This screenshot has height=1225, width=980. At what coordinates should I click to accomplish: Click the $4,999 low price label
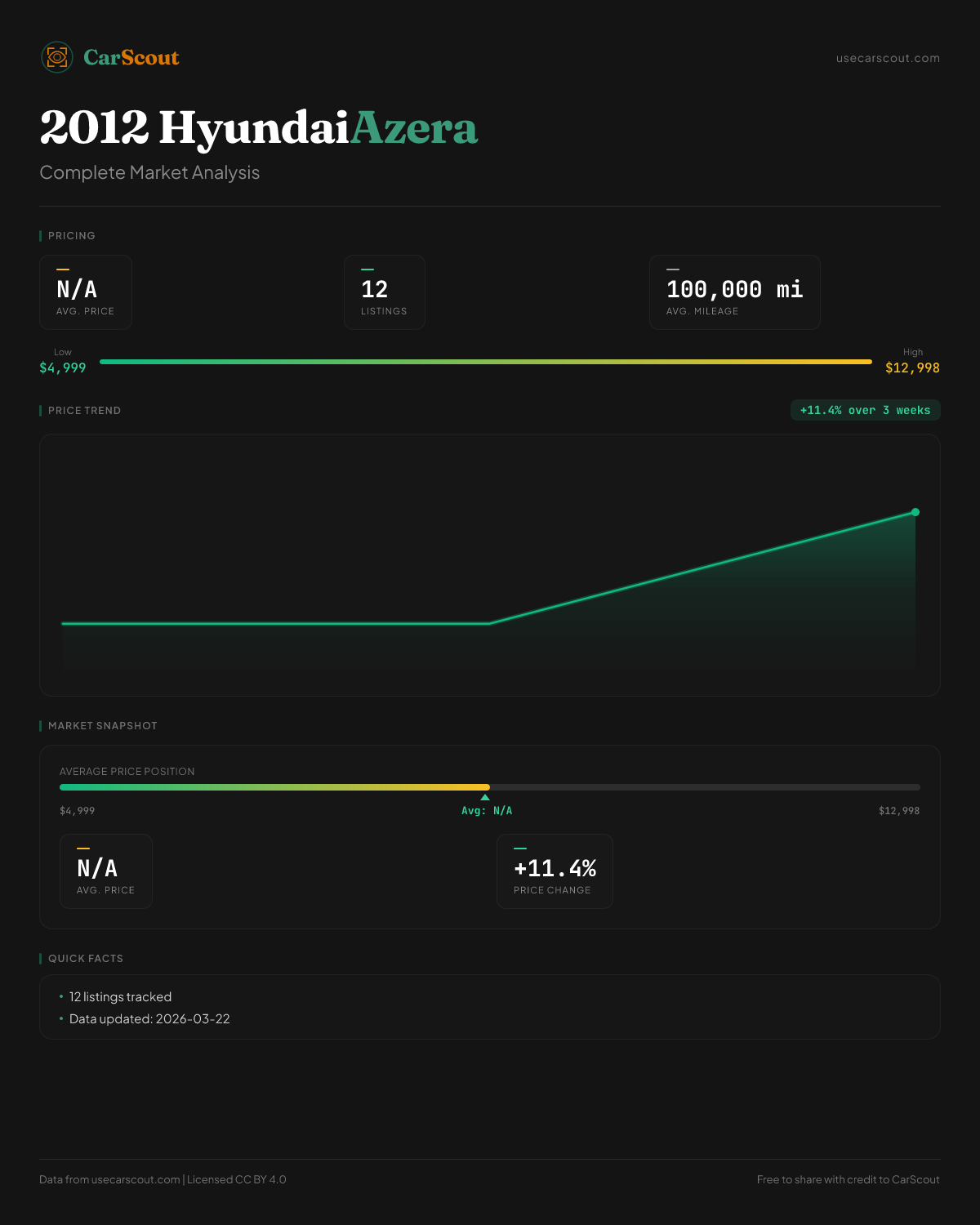click(63, 368)
